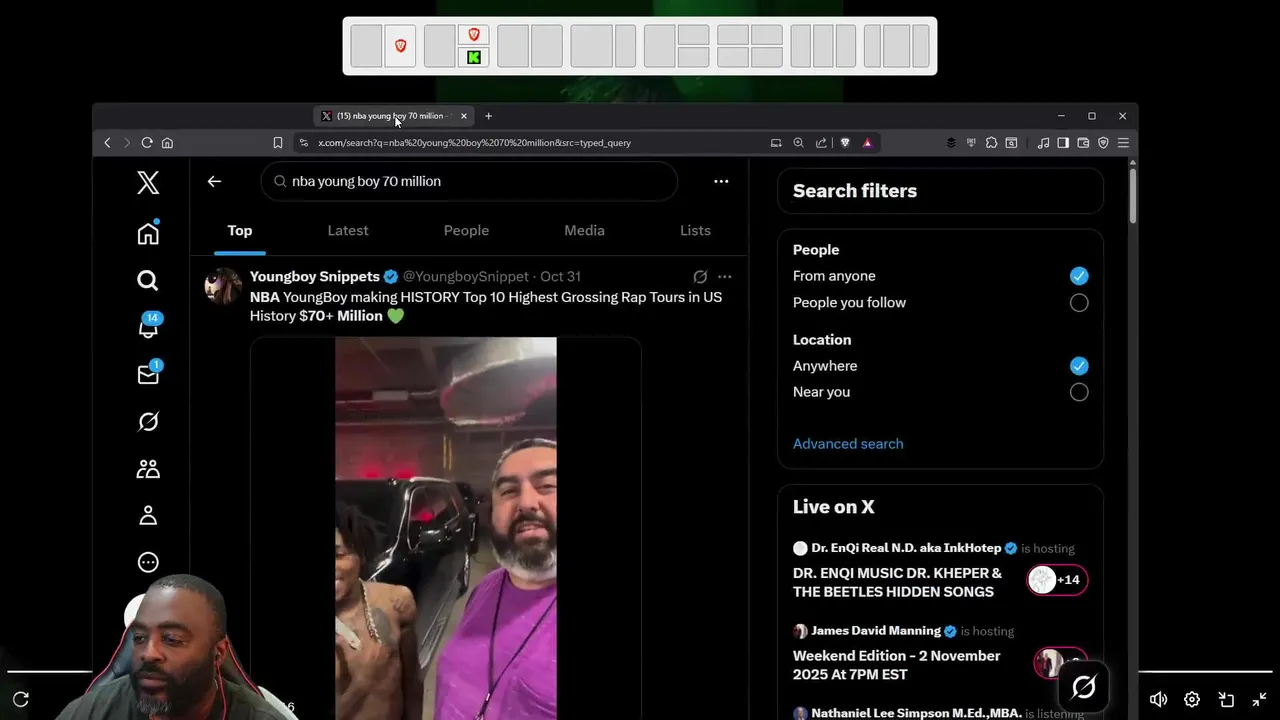Open Brave wallet icon in toolbar

(x=1083, y=143)
